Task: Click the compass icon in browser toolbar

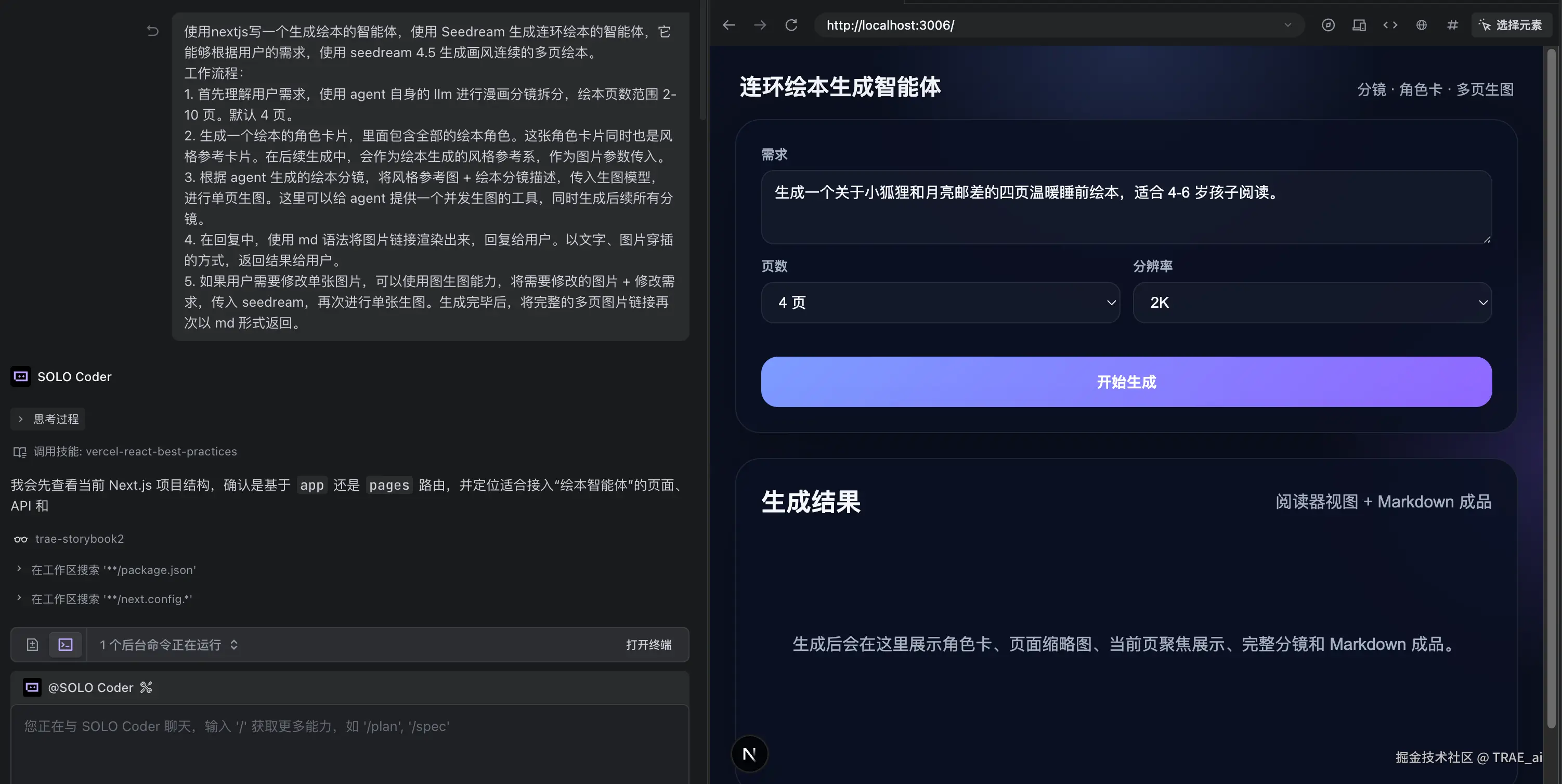Action: 1328,25
